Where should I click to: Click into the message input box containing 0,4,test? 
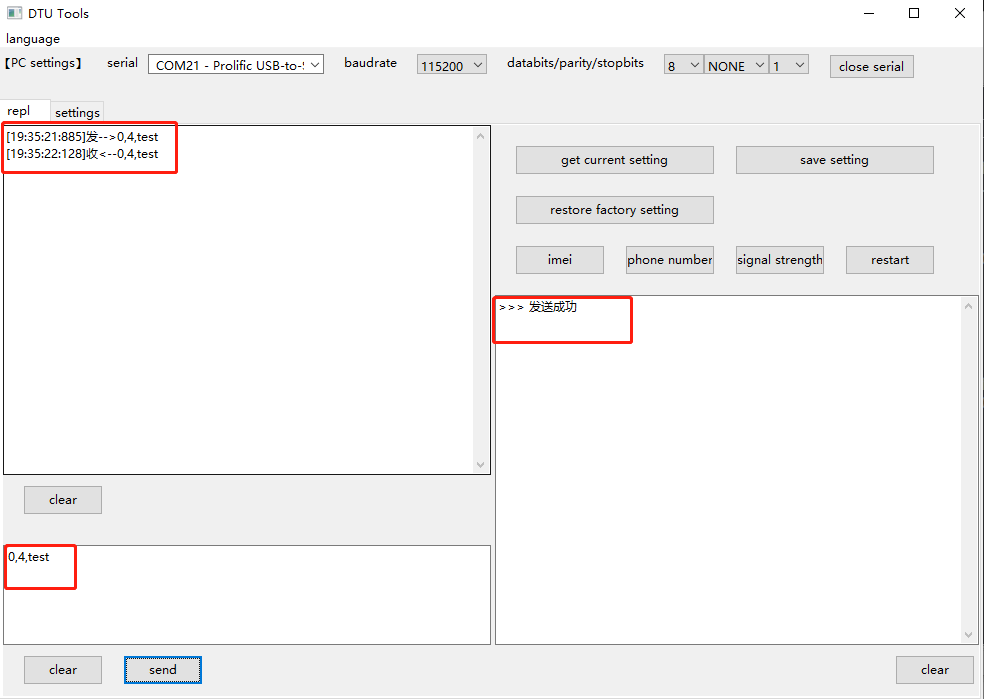coord(247,594)
